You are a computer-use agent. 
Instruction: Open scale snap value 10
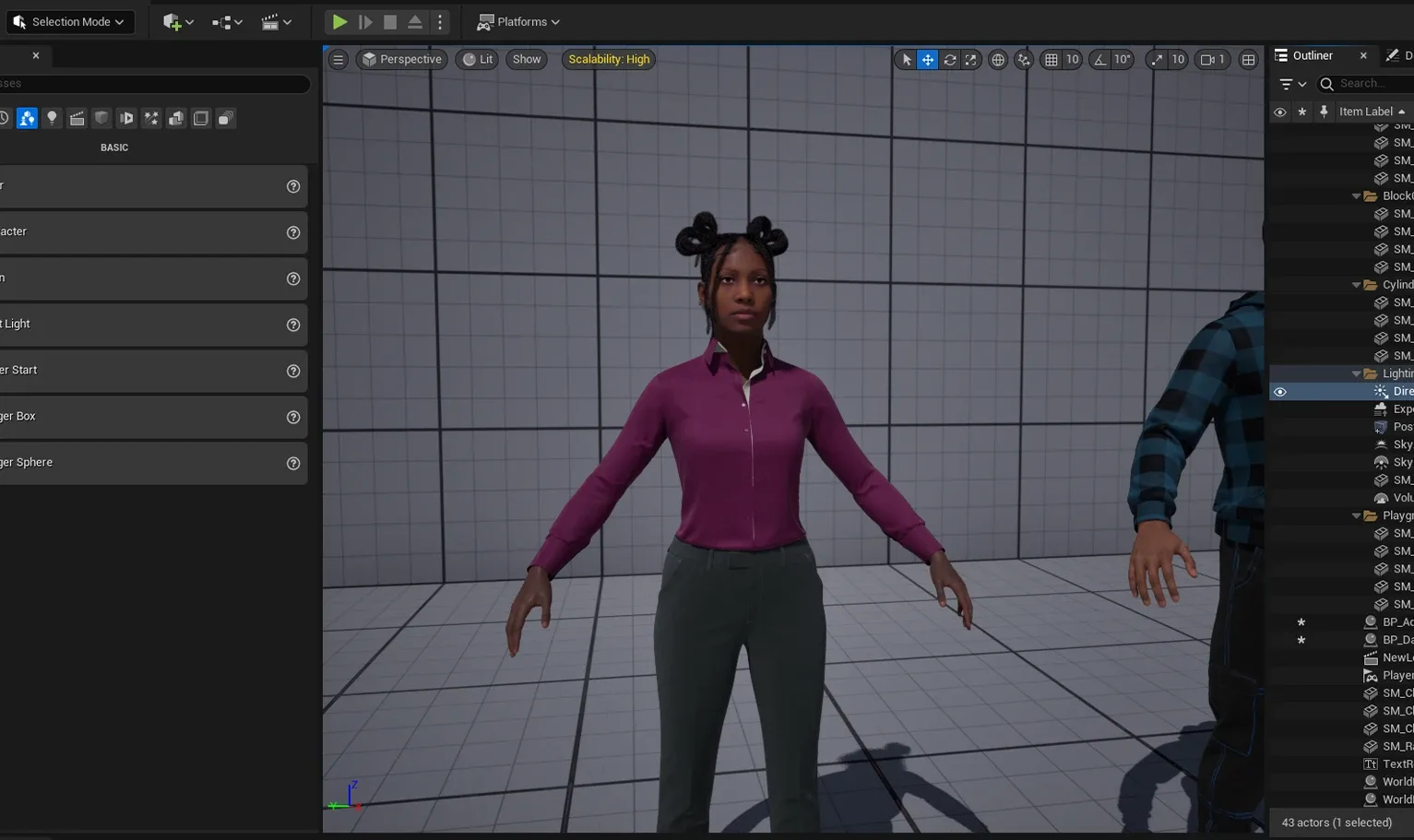click(x=1178, y=59)
